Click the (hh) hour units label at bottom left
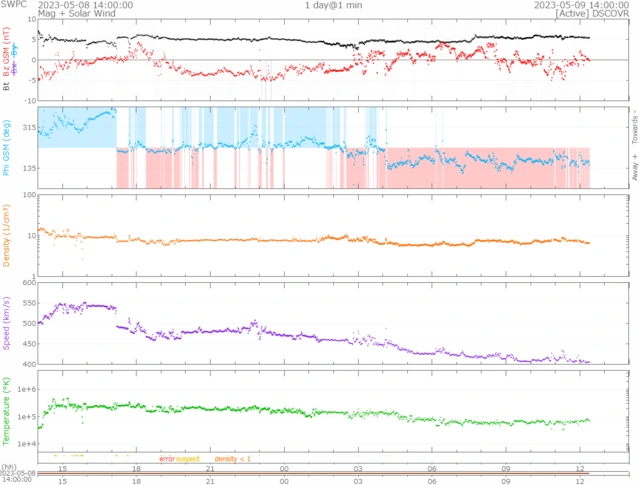The width and height of the screenshot is (640, 485). tap(8, 467)
